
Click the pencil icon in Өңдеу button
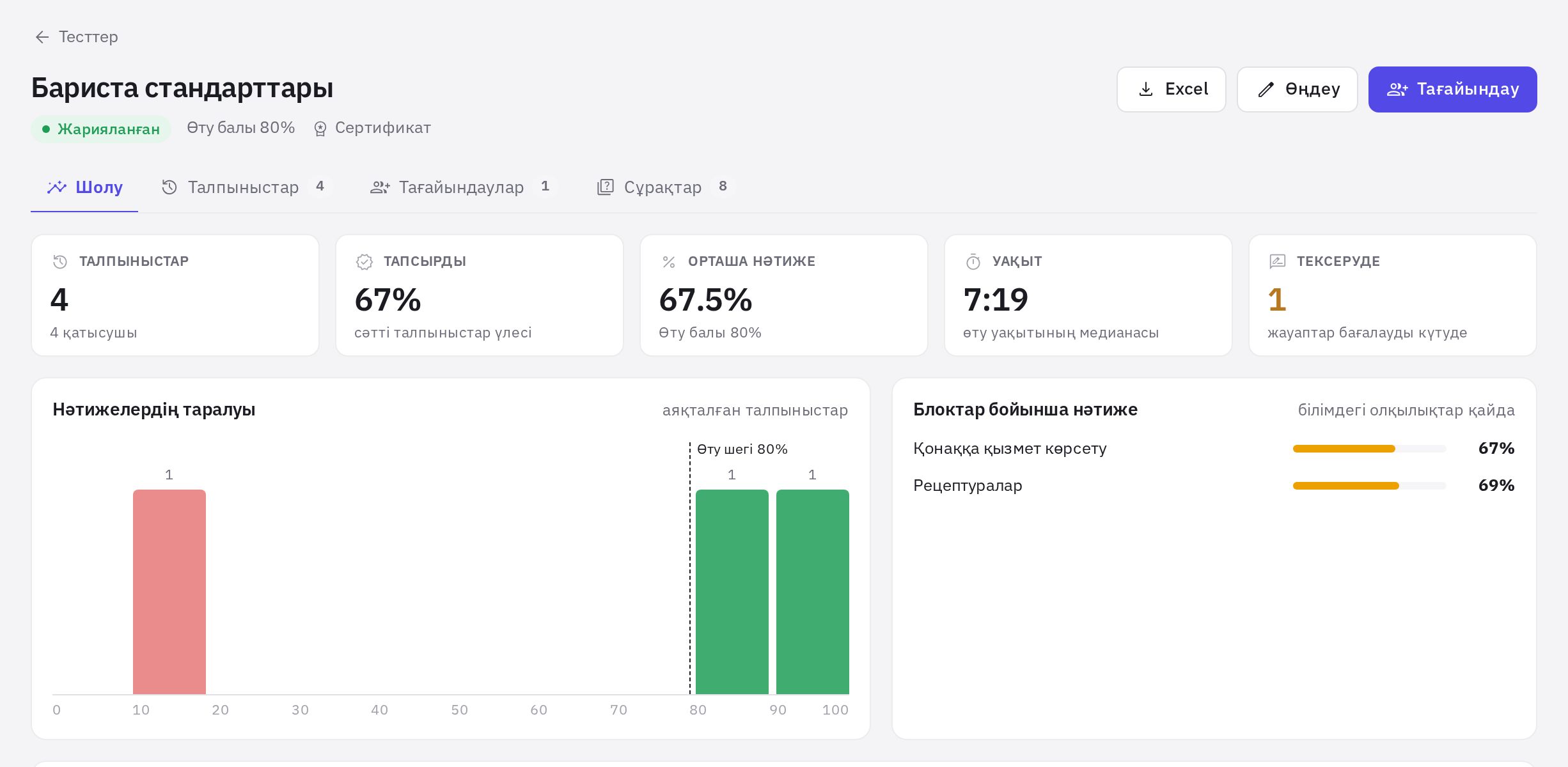tap(1266, 89)
